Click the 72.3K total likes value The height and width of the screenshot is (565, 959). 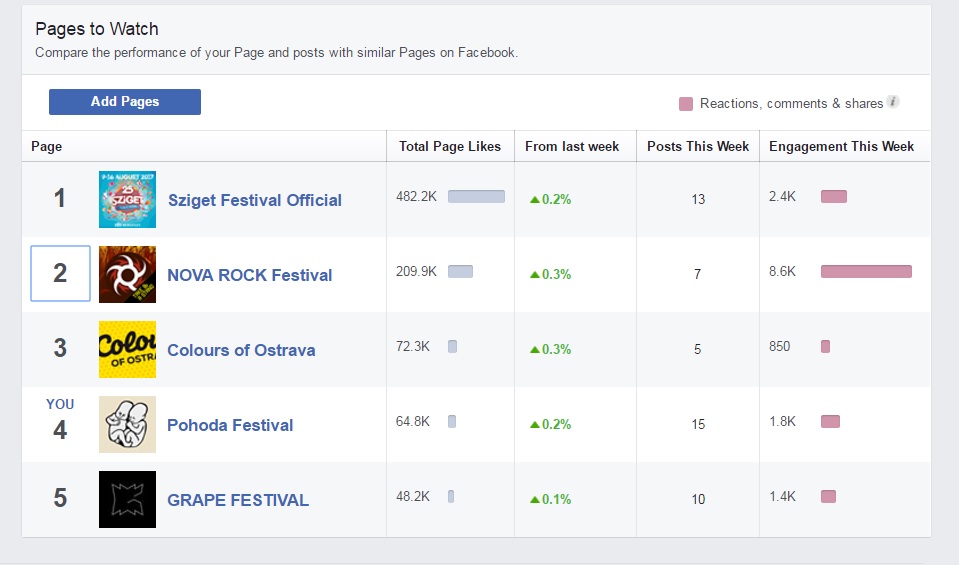pyautogui.click(x=413, y=347)
